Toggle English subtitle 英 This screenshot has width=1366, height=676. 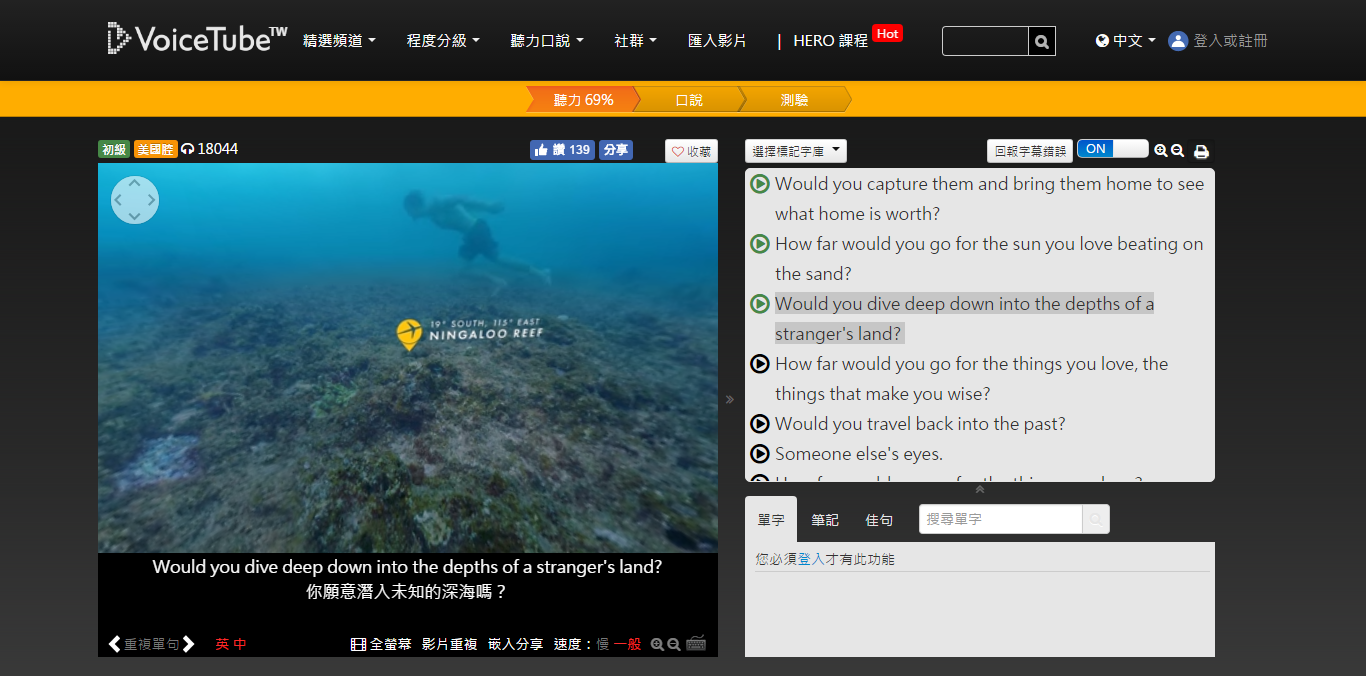(222, 644)
